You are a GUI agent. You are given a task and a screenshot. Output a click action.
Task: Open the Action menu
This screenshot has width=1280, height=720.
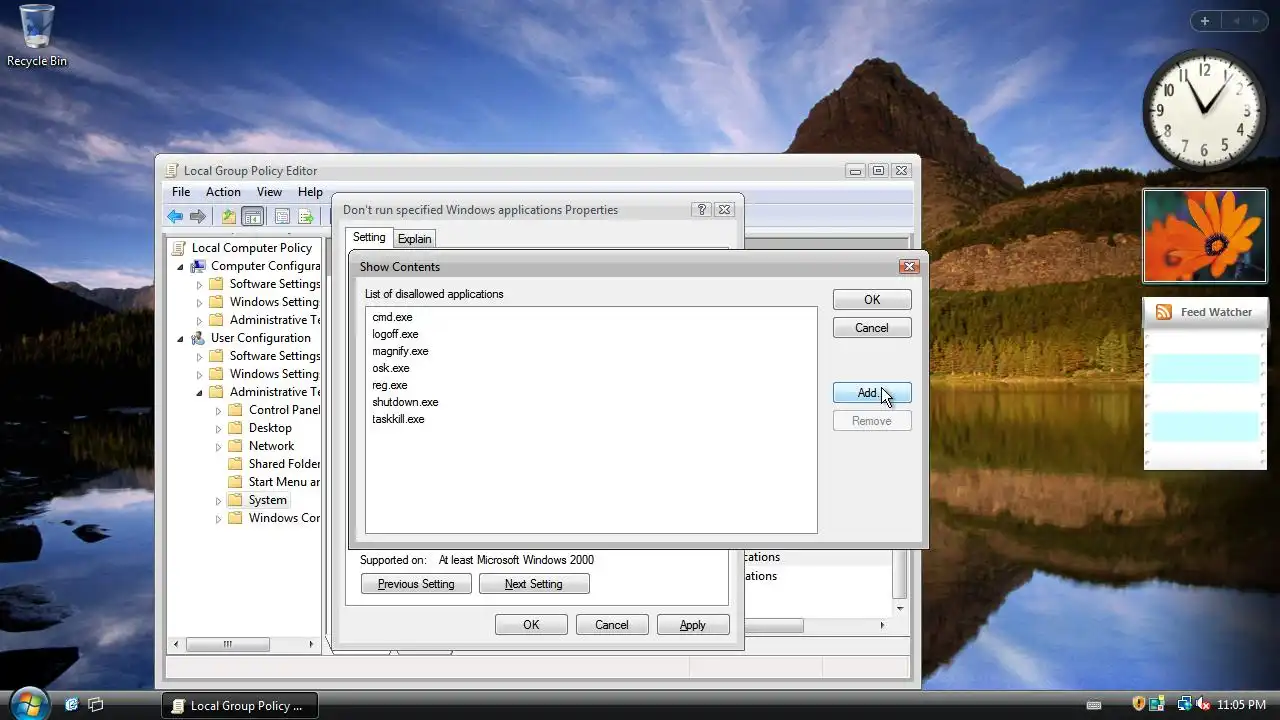click(x=223, y=192)
